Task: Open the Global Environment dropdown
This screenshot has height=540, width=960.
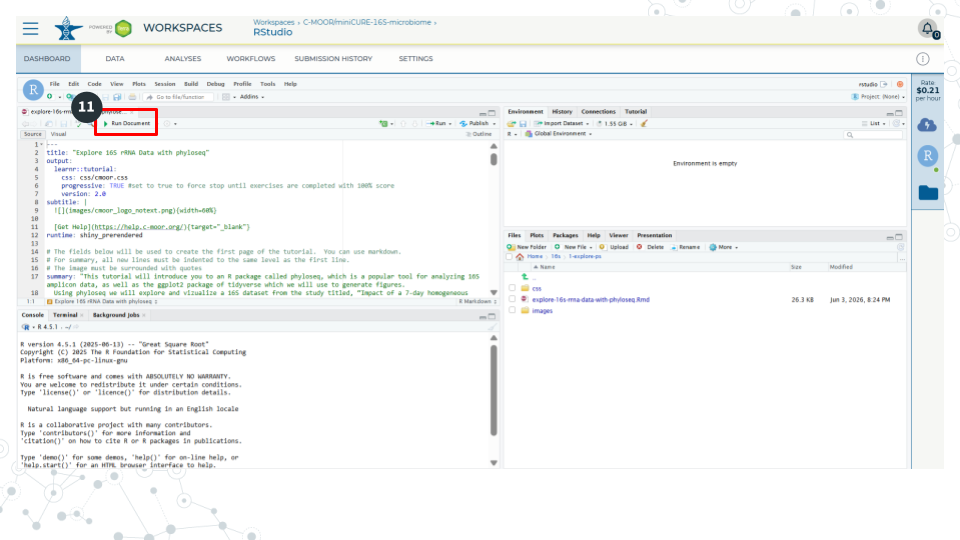Action: coord(558,133)
